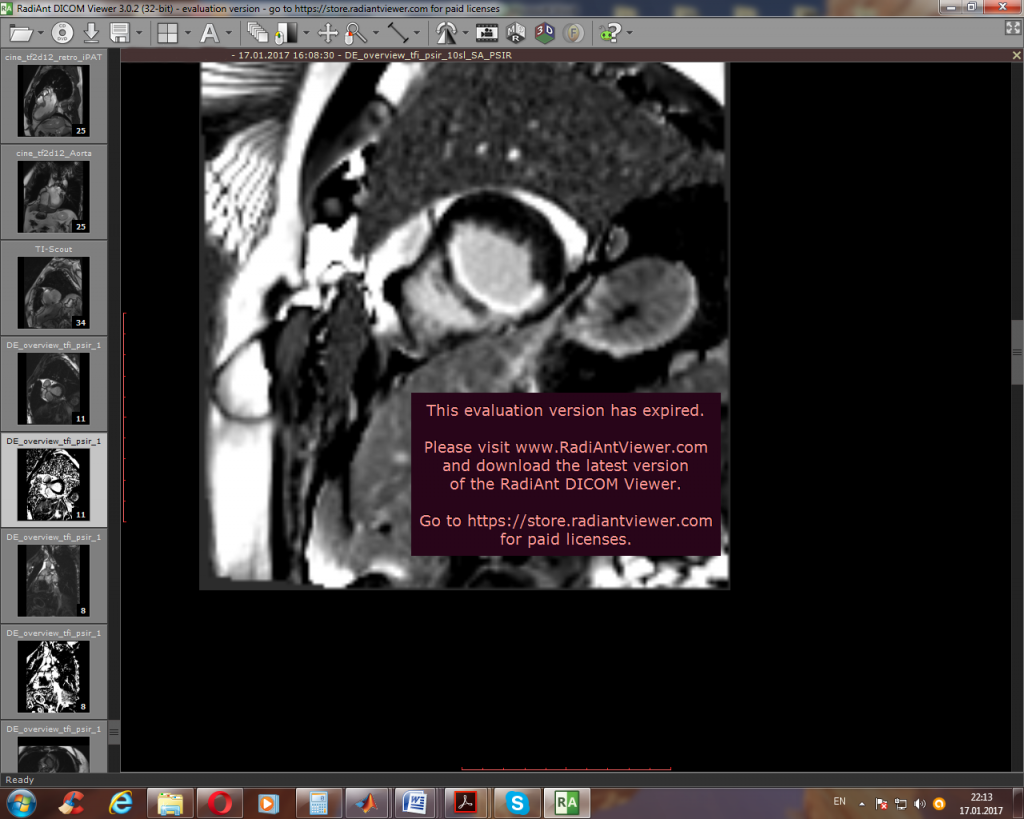1024x819 pixels.
Task: Click the Ready status bar text
Action: 20,780
